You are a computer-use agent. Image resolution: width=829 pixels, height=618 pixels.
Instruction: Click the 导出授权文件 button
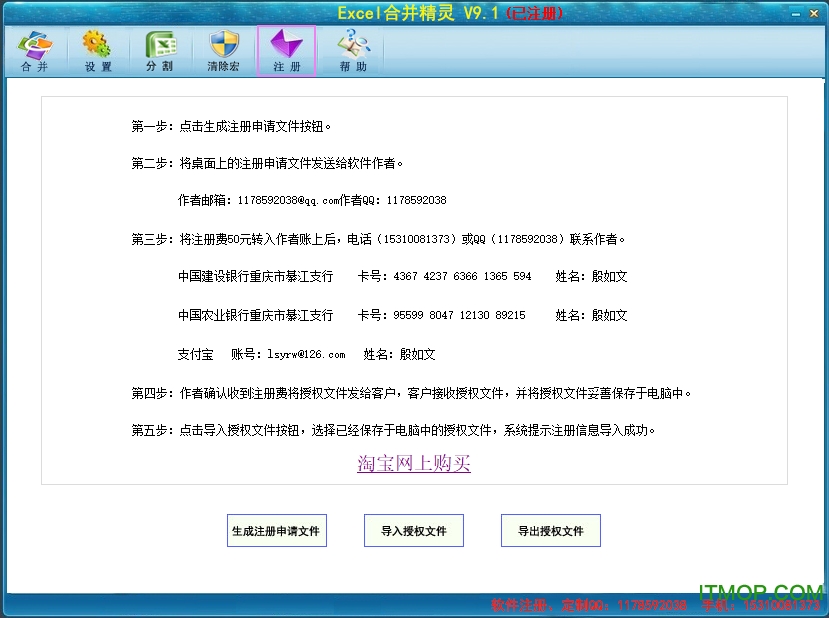[550, 531]
